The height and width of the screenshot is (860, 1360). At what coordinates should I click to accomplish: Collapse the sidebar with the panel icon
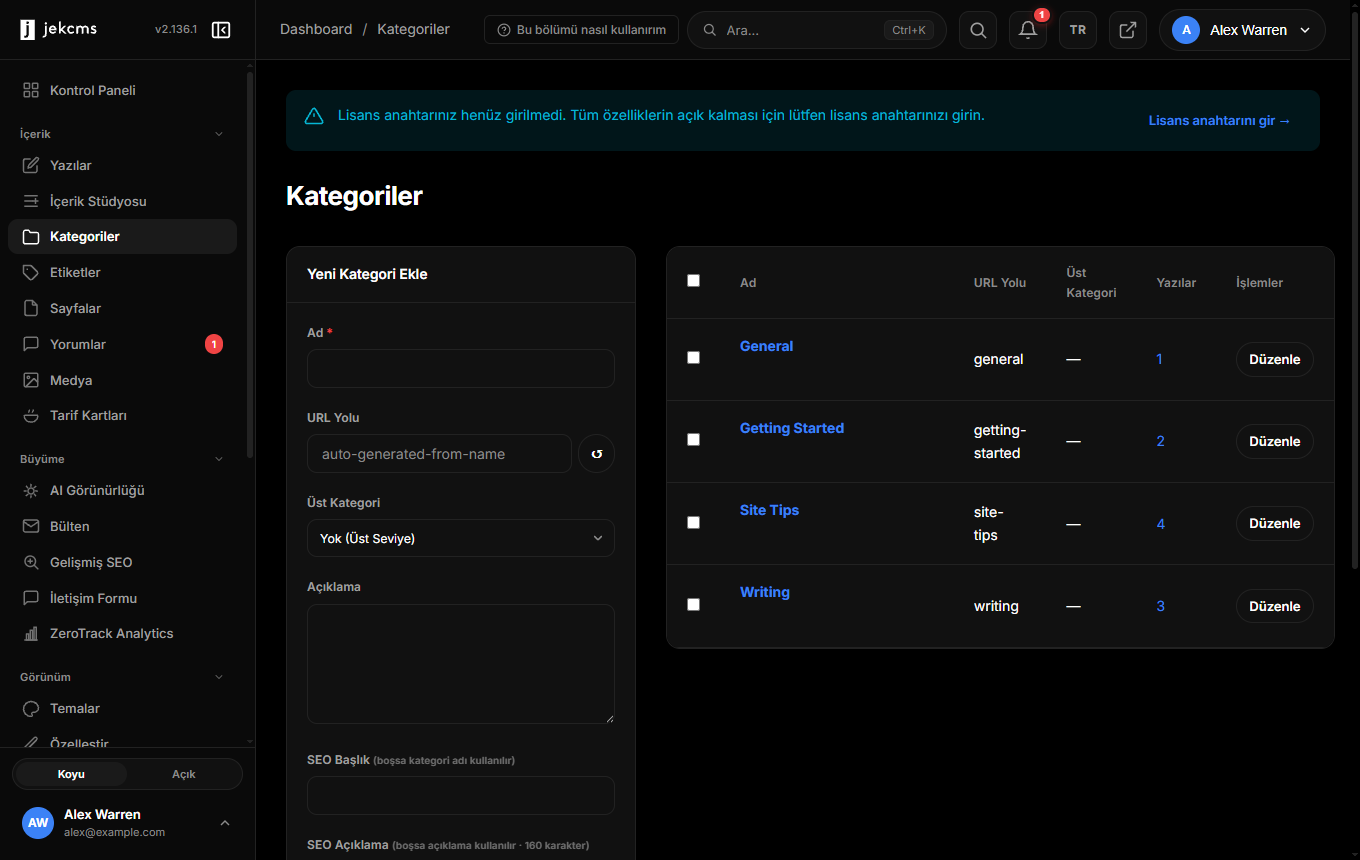(x=221, y=30)
